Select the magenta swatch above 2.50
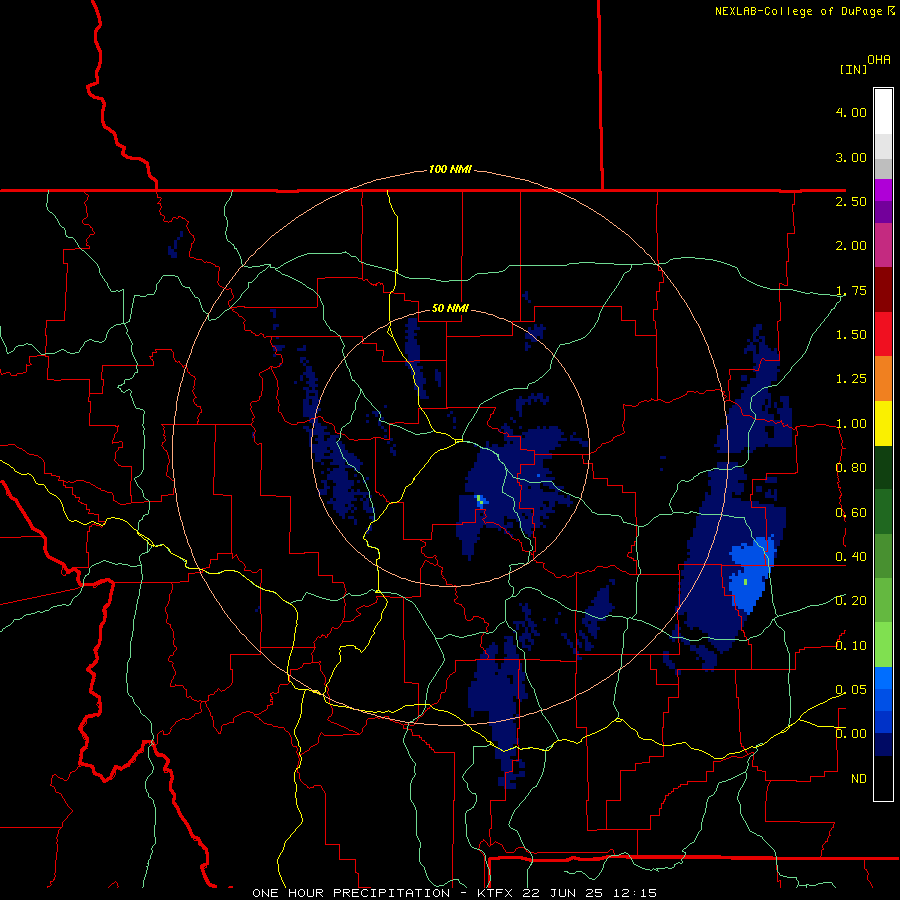900x900 pixels. (x=883, y=190)
